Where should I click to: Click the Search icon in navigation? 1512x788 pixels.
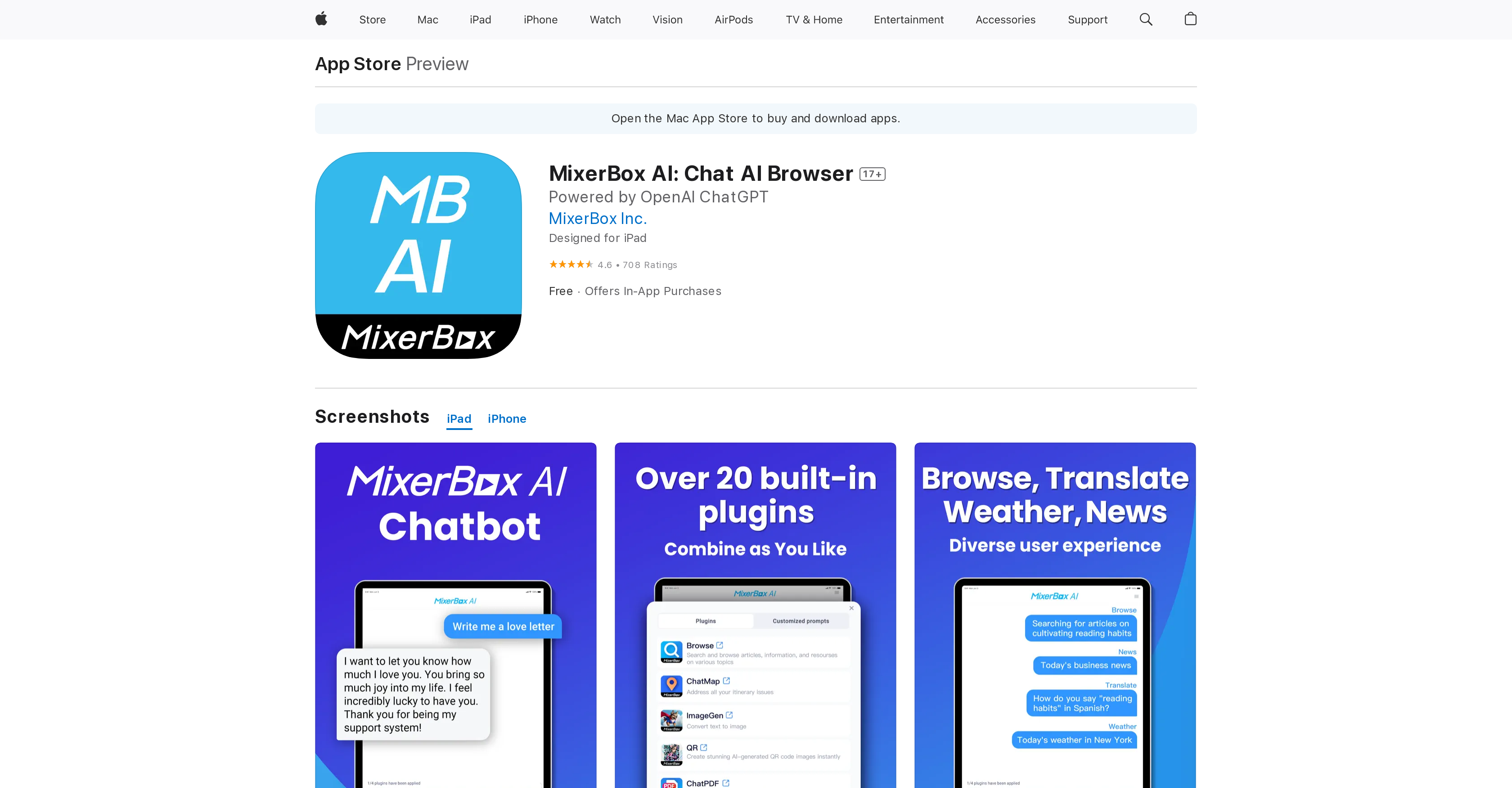[x=1147, y=19]
